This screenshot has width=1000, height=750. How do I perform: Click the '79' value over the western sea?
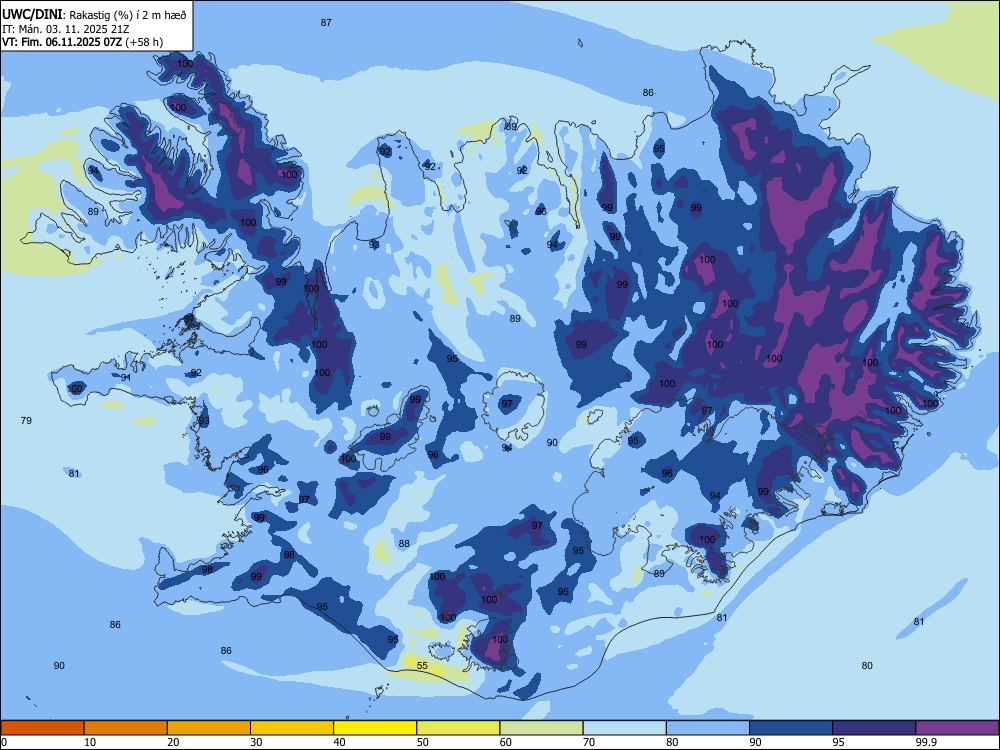pos(26,420)
